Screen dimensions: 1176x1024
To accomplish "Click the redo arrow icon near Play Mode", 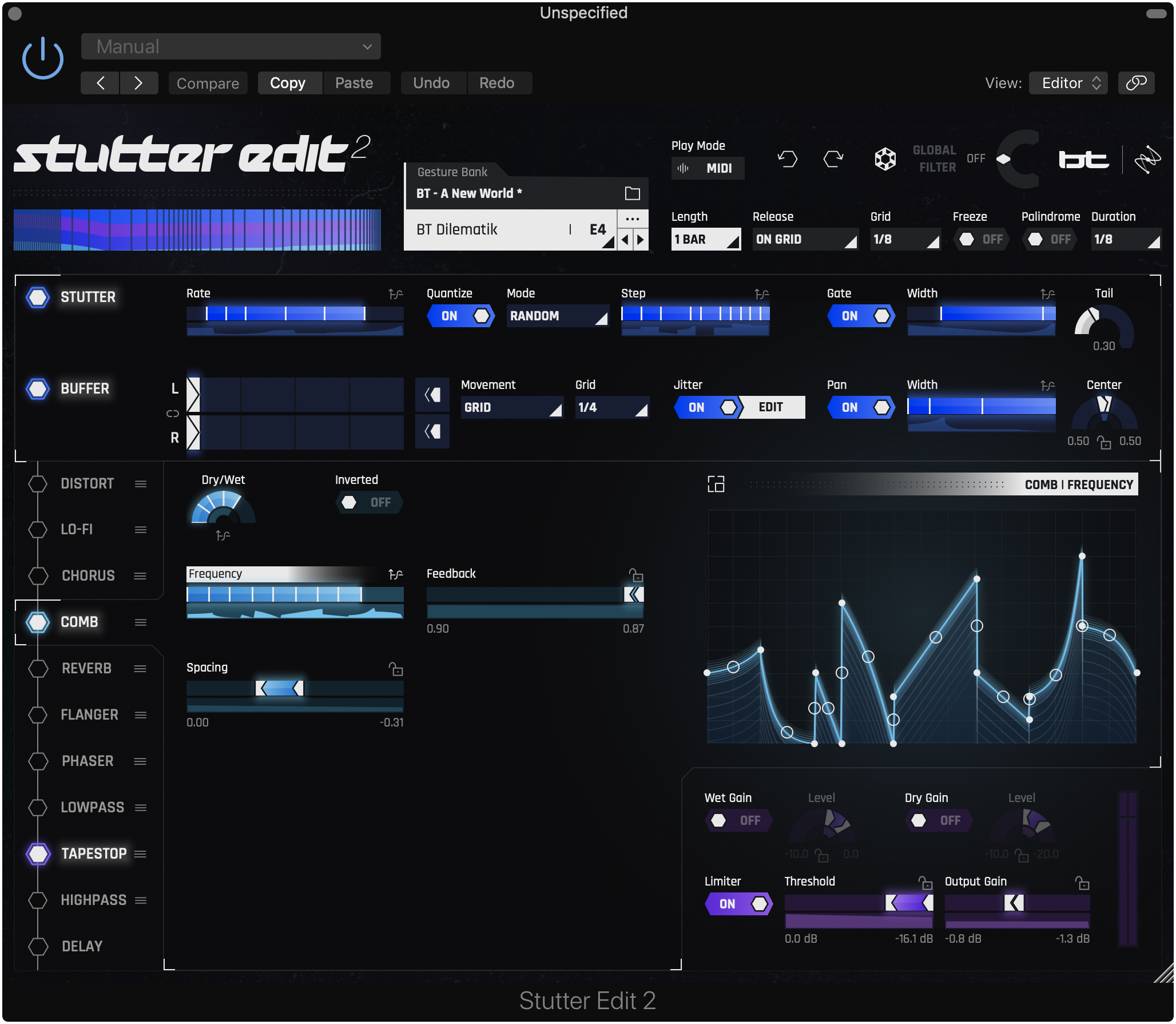I will pos(833,158).
